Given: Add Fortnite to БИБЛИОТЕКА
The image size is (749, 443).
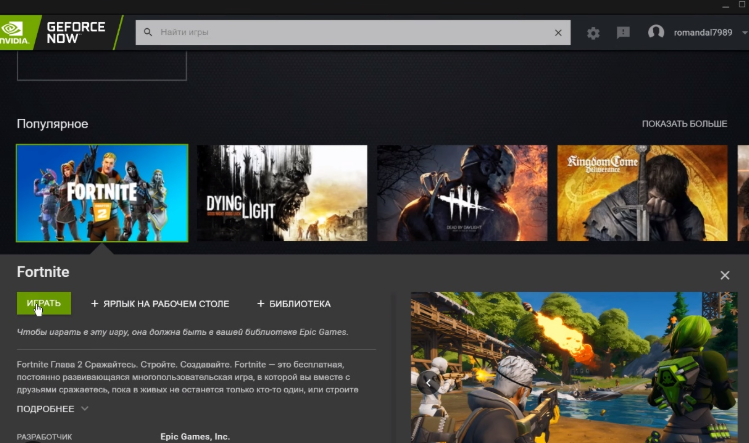Looking at the screenshot, I should tap(294, 304).
